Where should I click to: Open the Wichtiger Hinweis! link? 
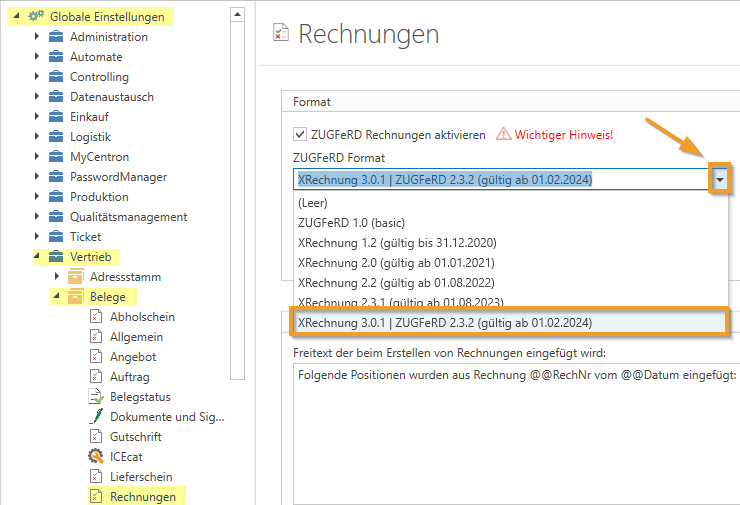(x=563, y=134)
